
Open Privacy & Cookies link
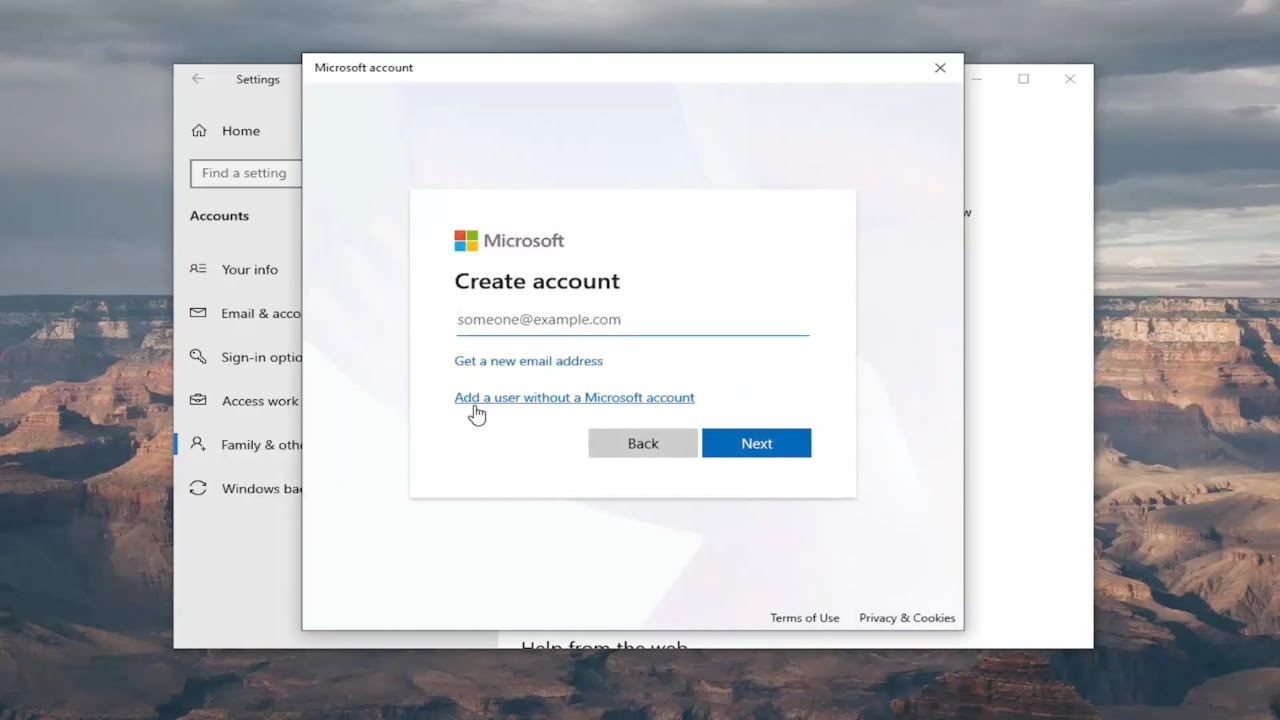(907, 618)
